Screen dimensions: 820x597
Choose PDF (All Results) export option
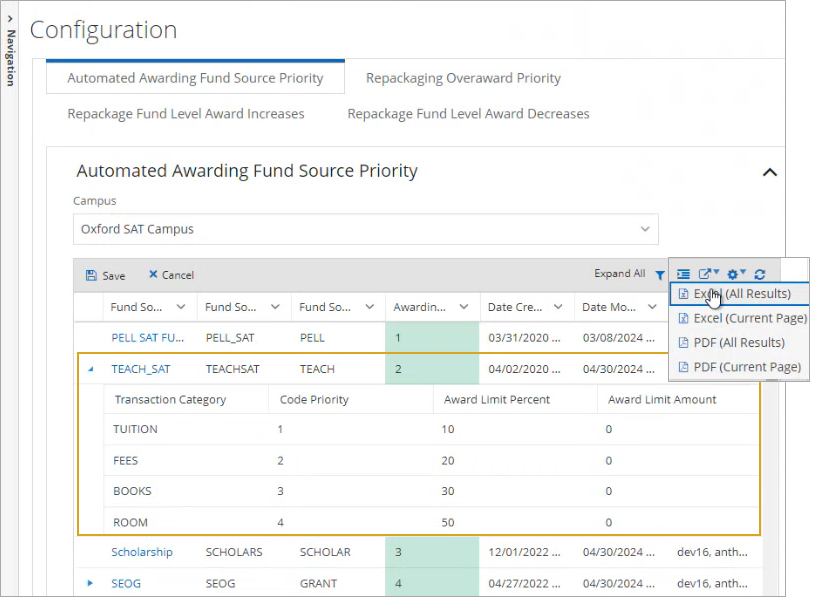coord(739,342)
